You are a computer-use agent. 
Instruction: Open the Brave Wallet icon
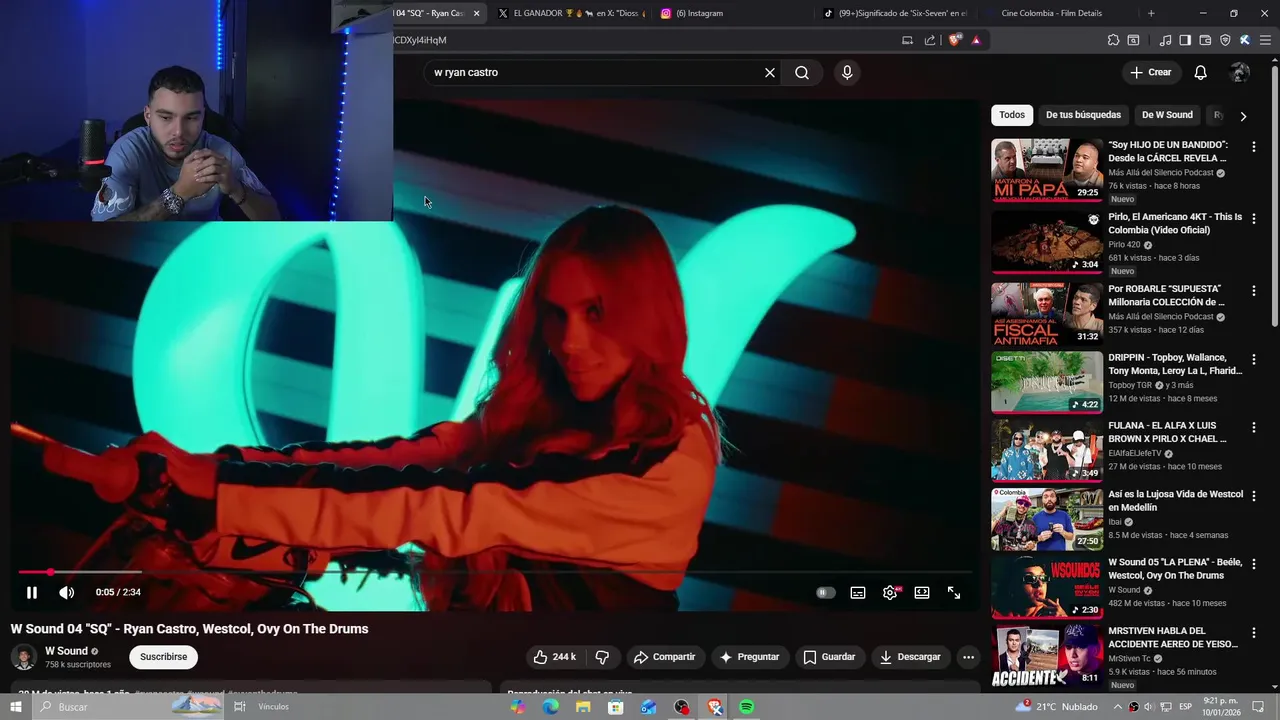pos(1205,40)
